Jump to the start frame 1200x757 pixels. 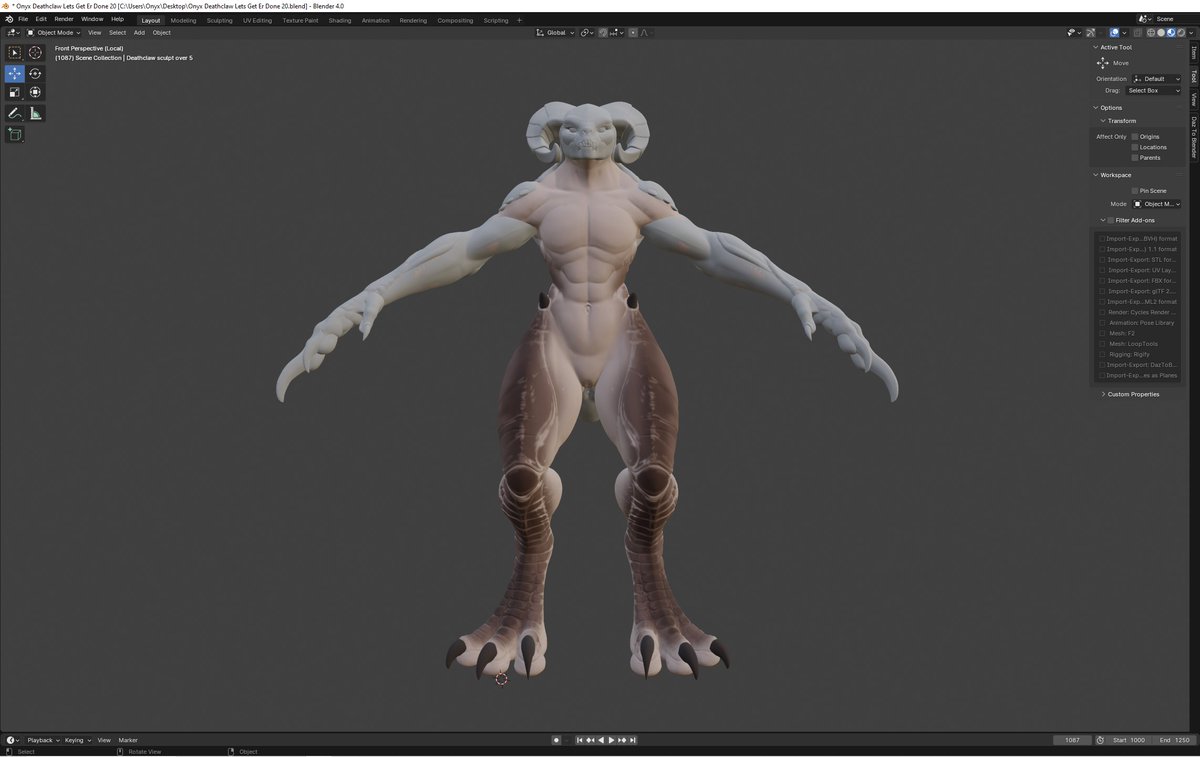click(x=579, y=740)
